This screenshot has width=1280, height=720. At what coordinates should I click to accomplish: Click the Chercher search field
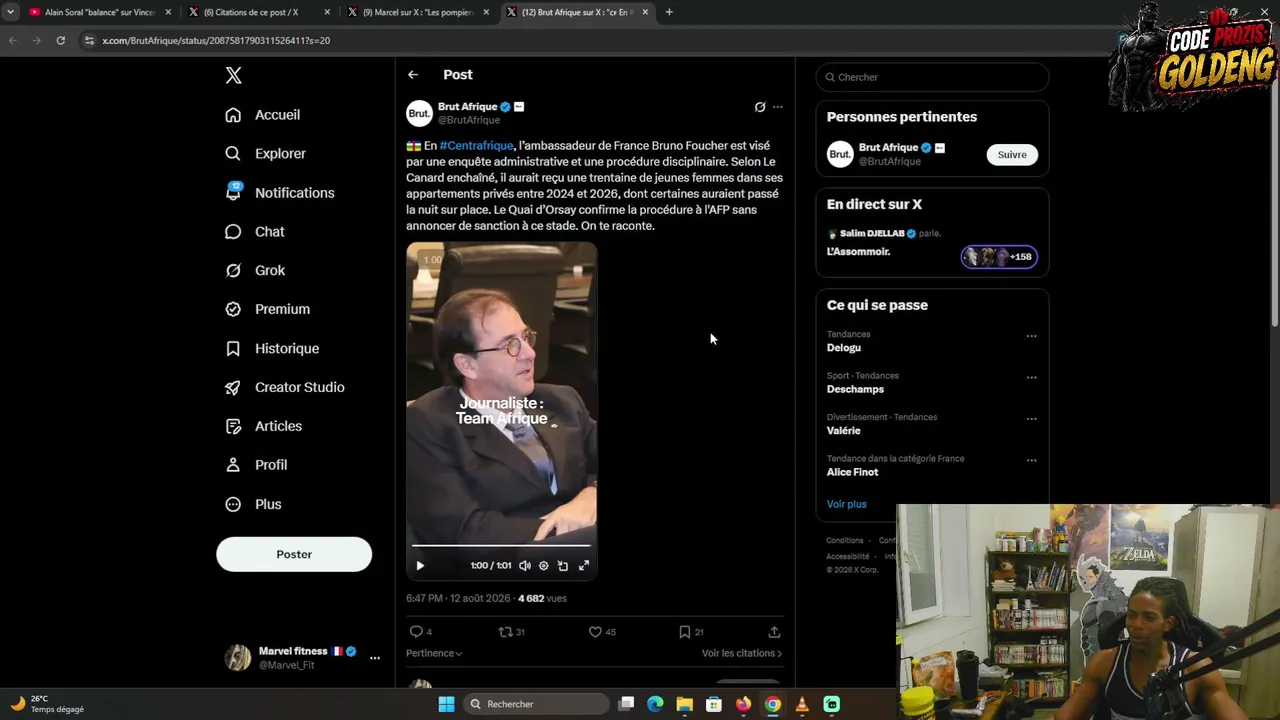click(932, 77)
